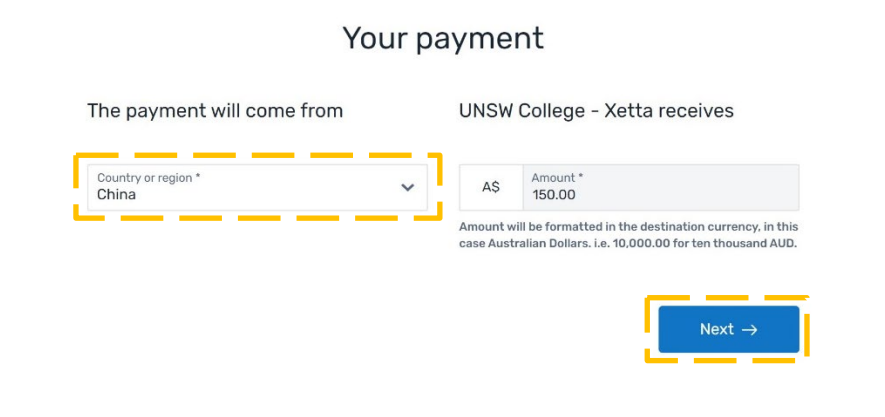
Task: Open the Country or region dropdown
Action: pyautogui.click(x=257, y=187)
